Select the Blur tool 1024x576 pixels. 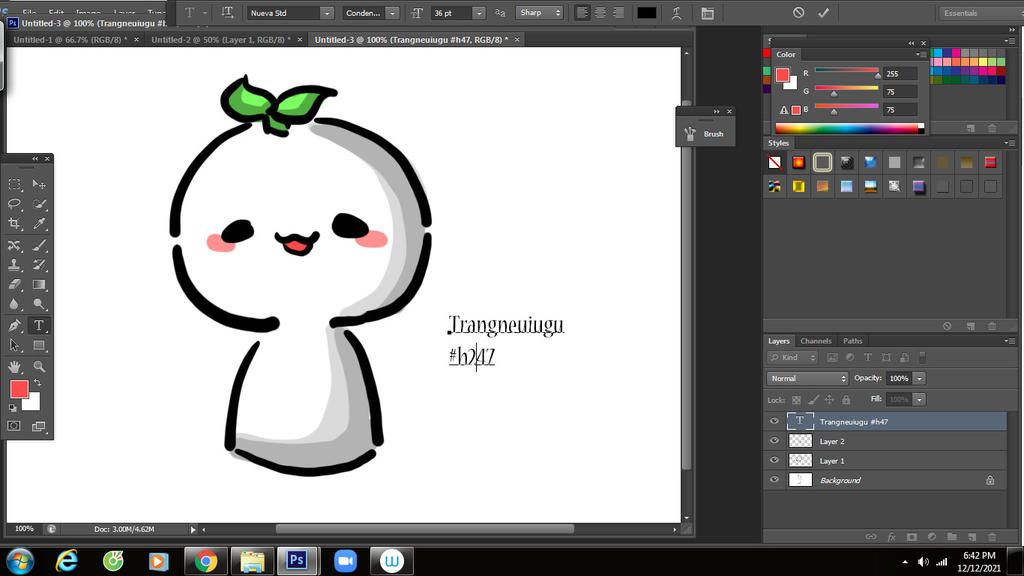pos(14,304)
